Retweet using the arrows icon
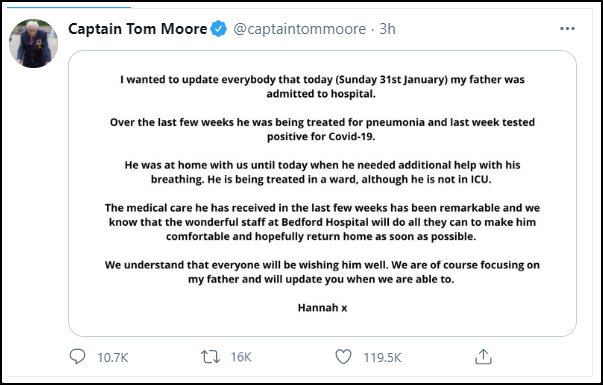 click(210, 357)
